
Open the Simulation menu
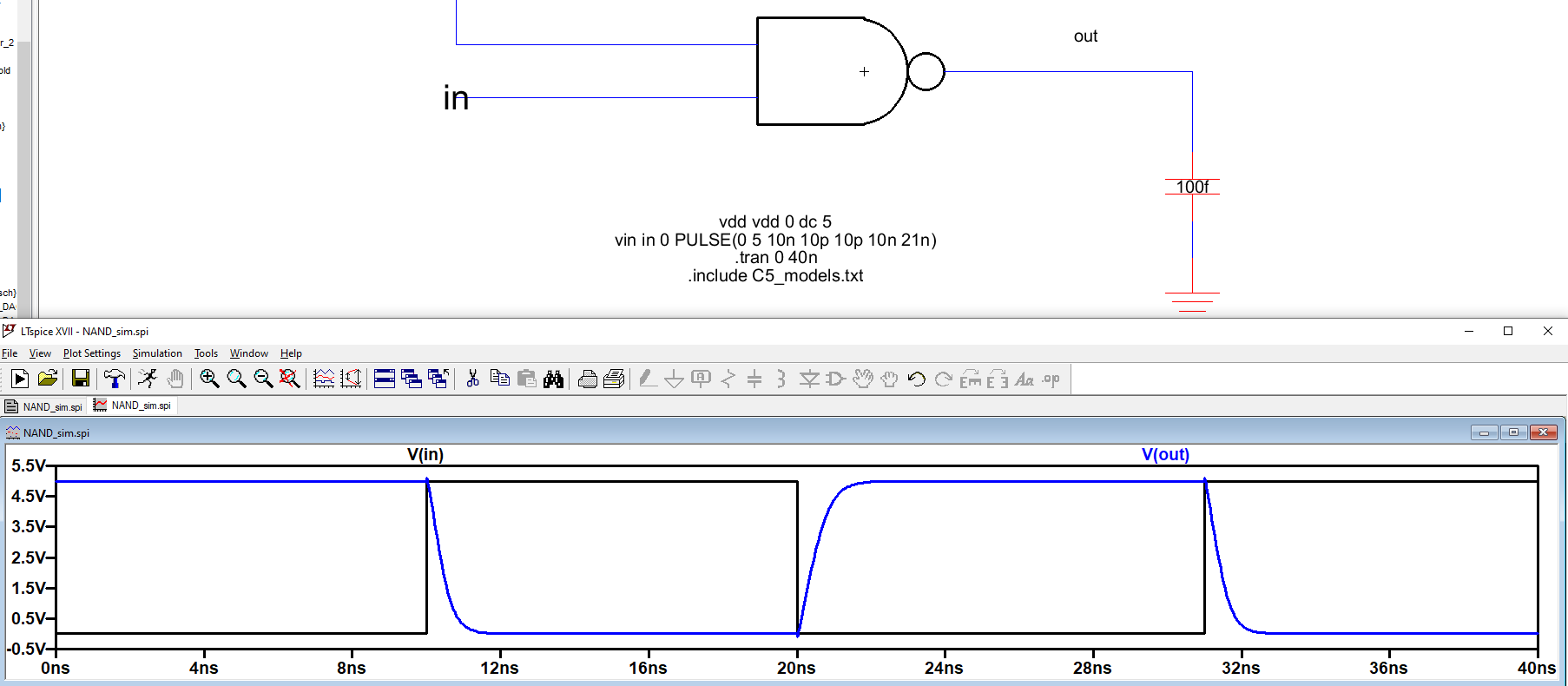tap(157, 353)
